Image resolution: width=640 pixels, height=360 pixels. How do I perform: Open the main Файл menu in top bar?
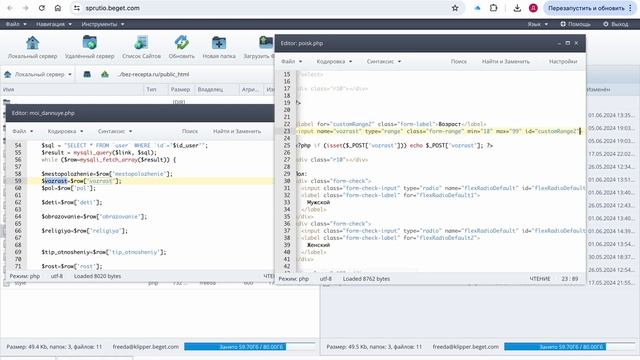pos(16,24)
